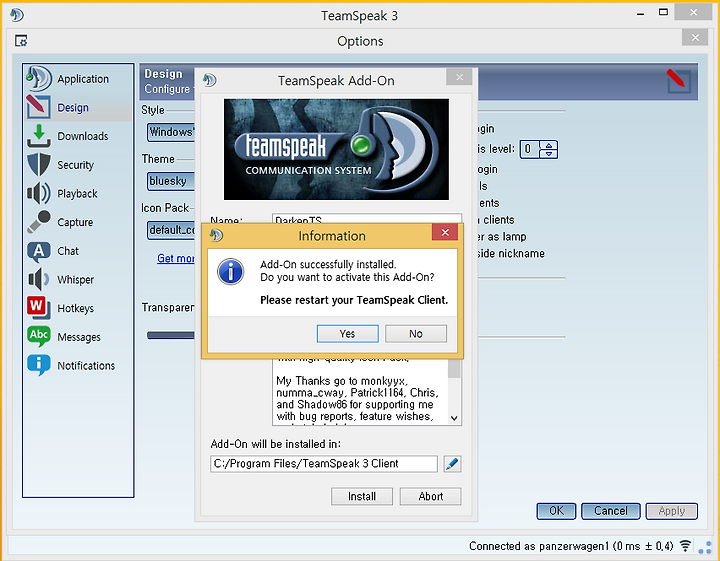This screenshot has height=561, width=720.
Task: Click the Options window settings icon
Action: (21, 41)
